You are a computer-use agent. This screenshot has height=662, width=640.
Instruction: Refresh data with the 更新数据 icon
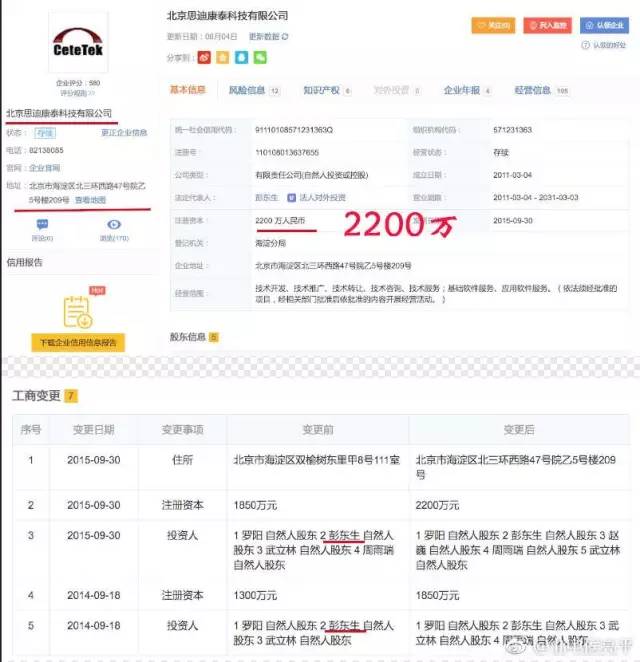[285, 37]
